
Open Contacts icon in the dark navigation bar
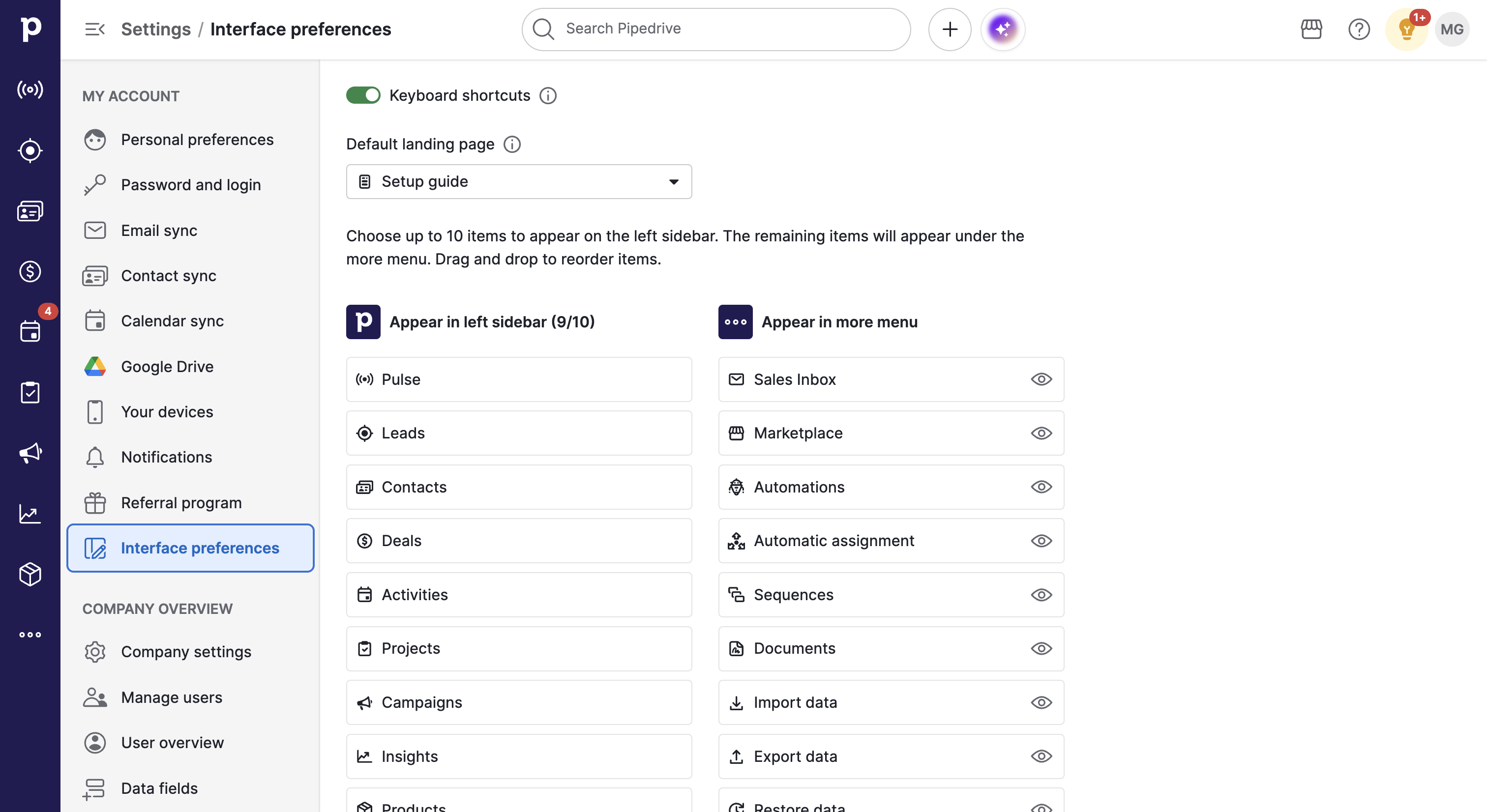(x=30, y=211)
